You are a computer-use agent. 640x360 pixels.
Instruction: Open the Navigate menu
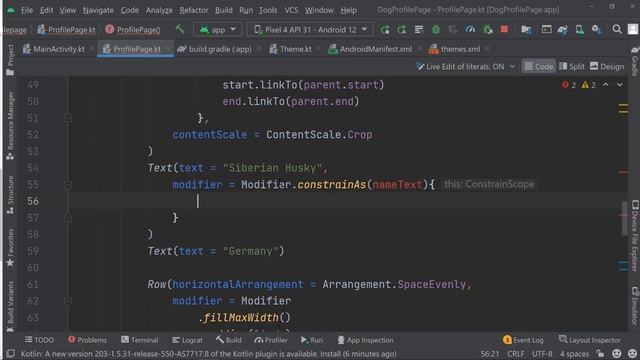click(98, 10)
